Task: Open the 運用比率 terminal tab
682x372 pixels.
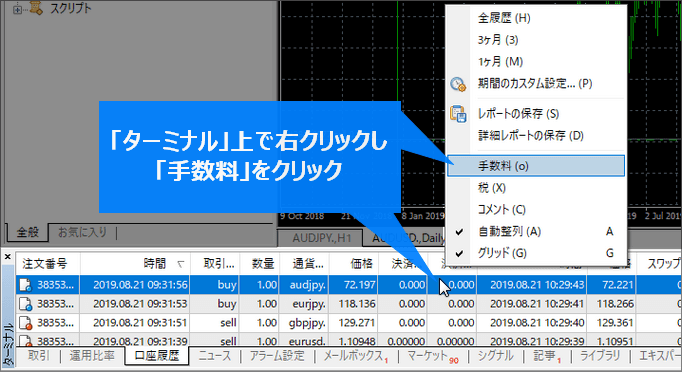Action: [92, 355]
